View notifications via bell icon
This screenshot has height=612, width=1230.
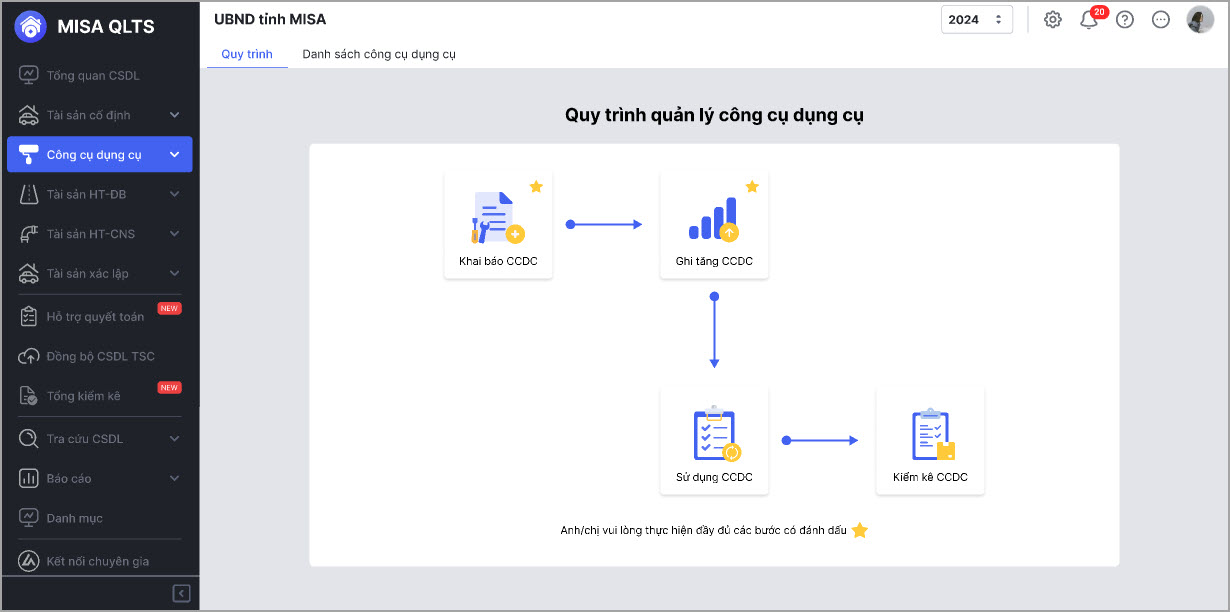click(1089, 20)
